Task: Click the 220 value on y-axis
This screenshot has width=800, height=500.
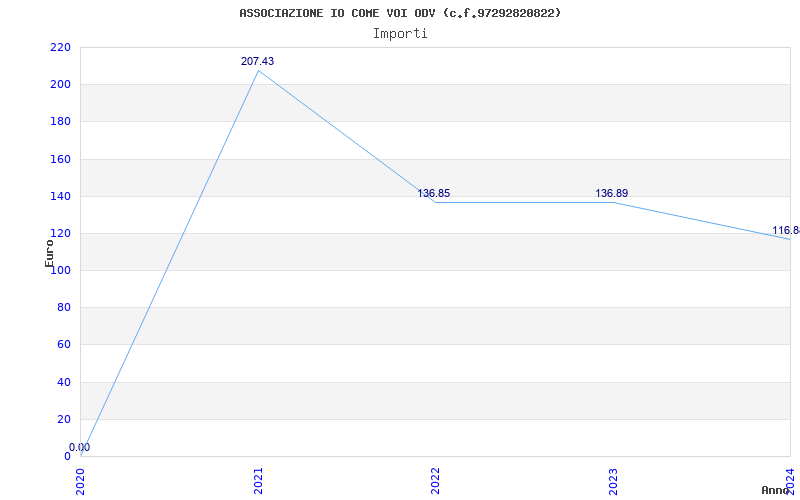Action: (60, 47)
